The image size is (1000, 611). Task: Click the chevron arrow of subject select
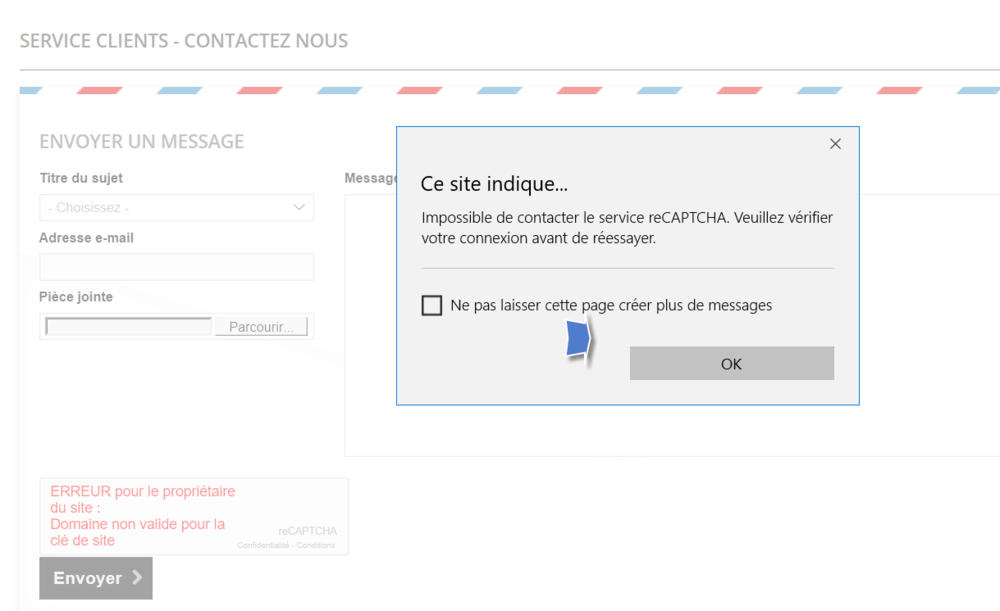coord(299,207)
